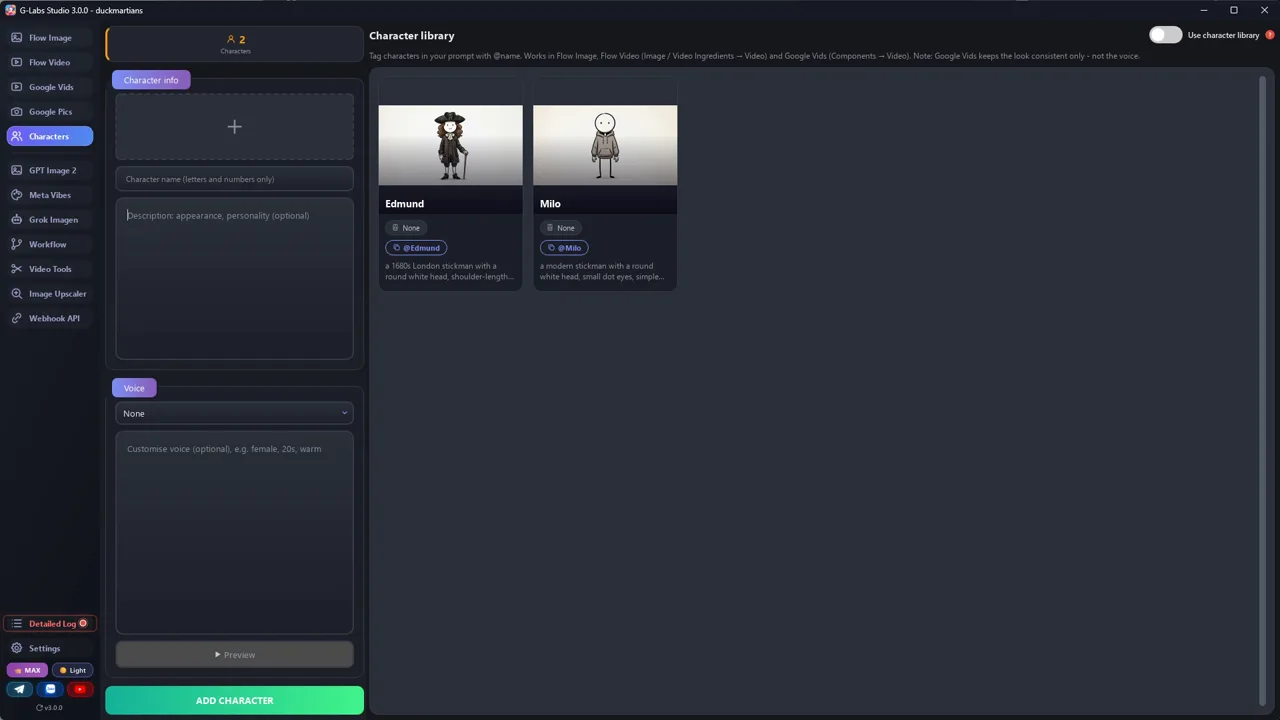Open the Telegram channel icon

(19, 689)
